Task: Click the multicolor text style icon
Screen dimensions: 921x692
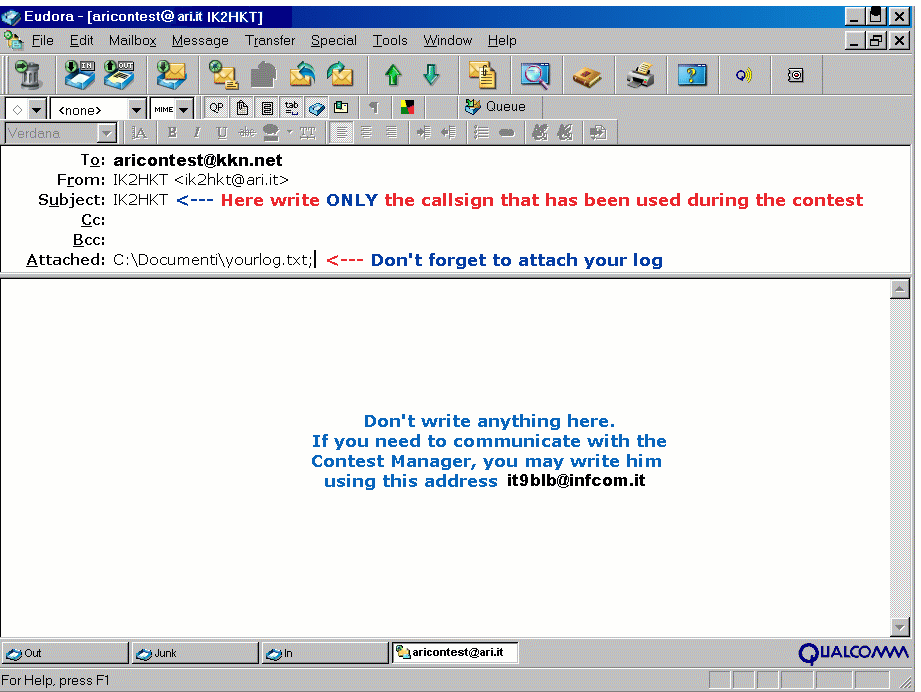Action: (x=407, y=108)
